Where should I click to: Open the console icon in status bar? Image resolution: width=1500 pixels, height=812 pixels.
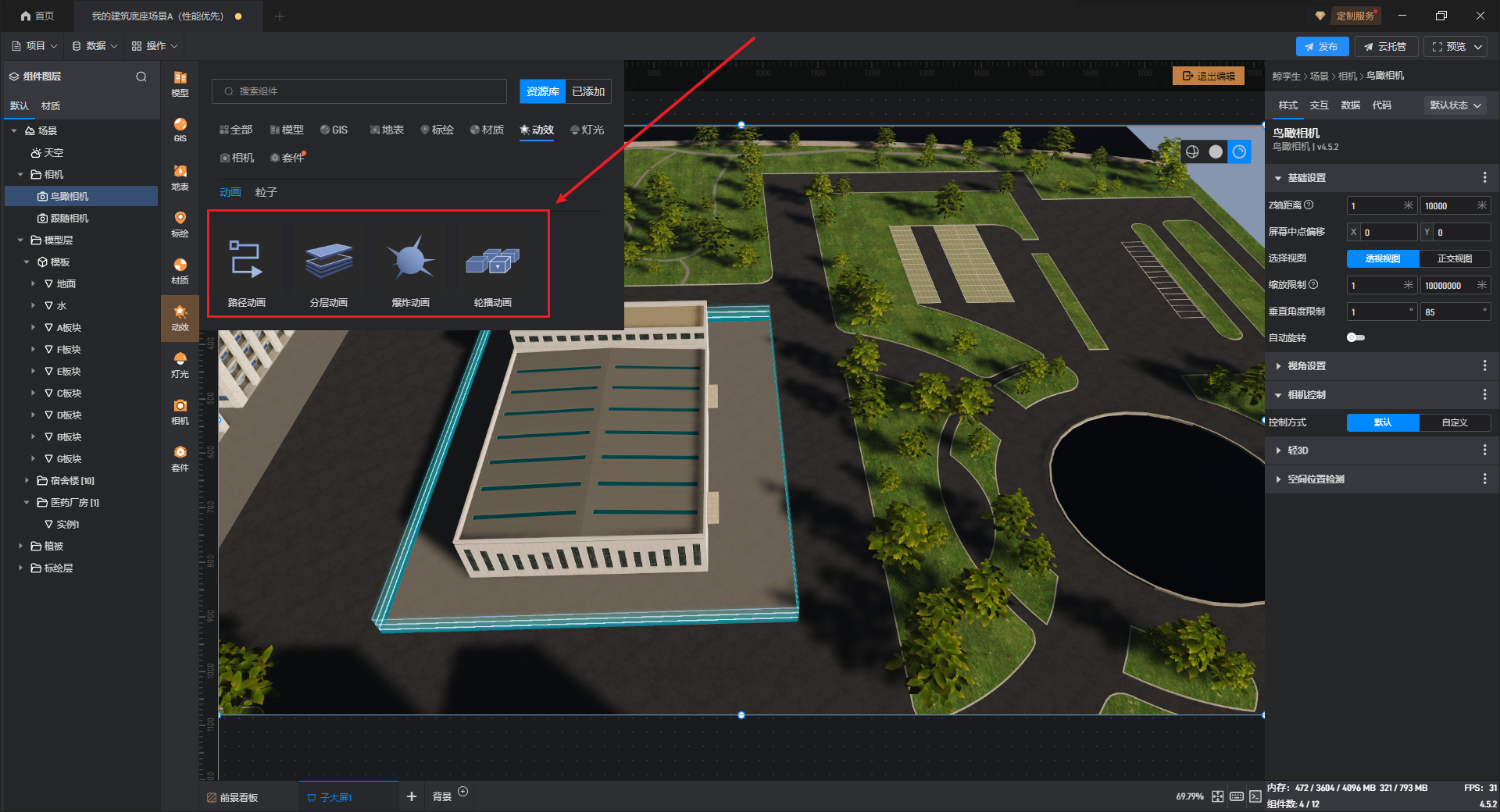pyautogui.click(x=1255, y=796)
